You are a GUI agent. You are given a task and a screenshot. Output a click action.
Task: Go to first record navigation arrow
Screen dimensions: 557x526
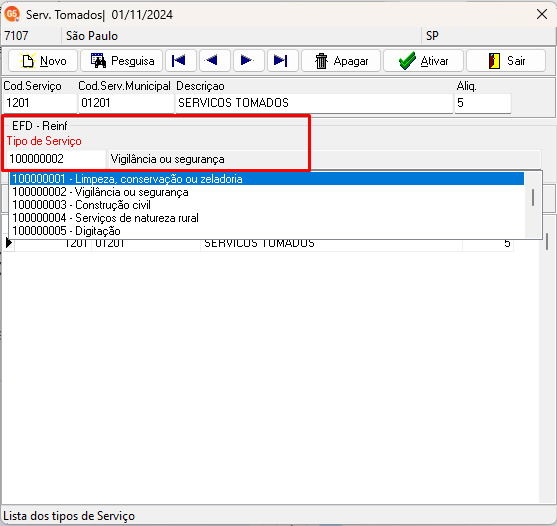coord(180,61)
